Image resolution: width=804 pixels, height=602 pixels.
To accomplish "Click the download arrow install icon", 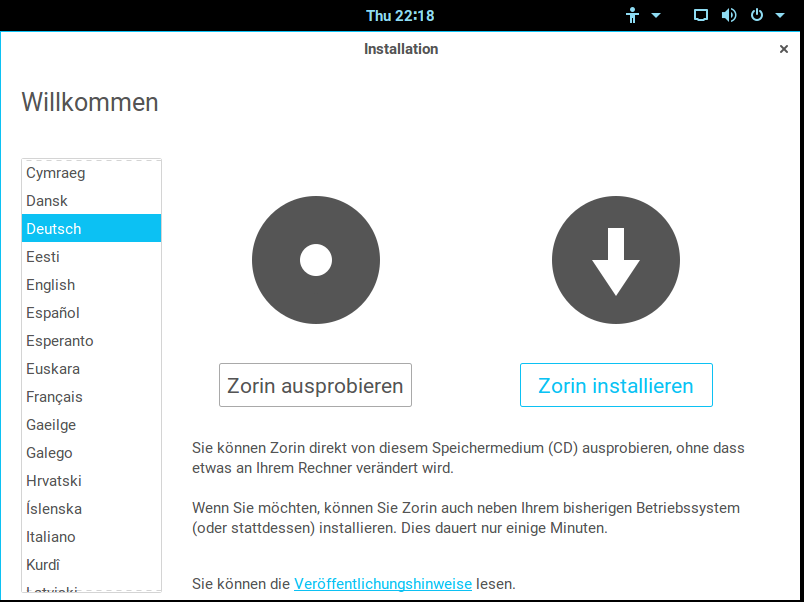I will (x=615, y=261).
